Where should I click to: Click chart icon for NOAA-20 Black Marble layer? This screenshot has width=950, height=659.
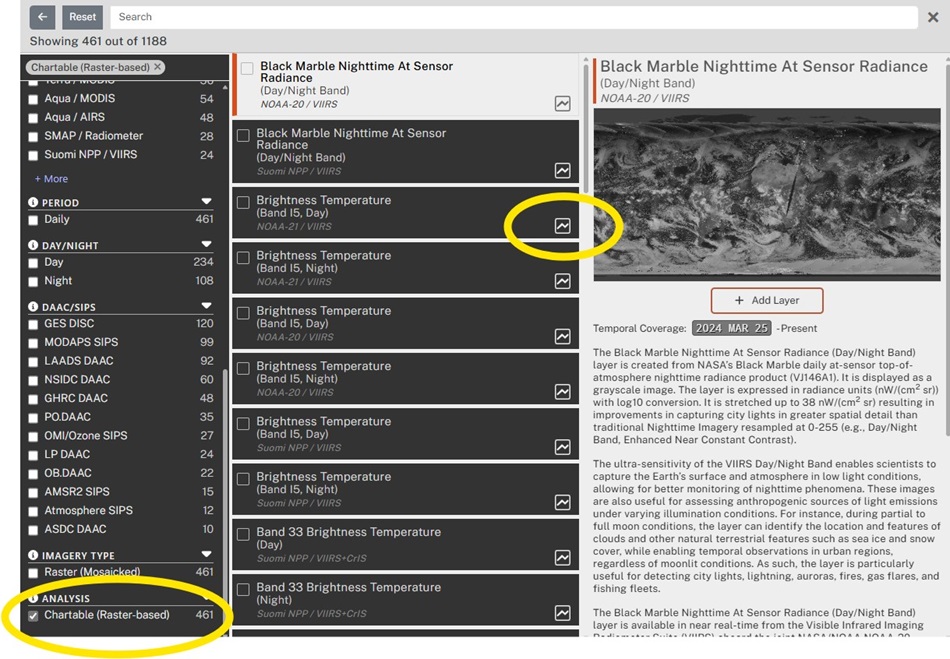click(x=562, y=104)
